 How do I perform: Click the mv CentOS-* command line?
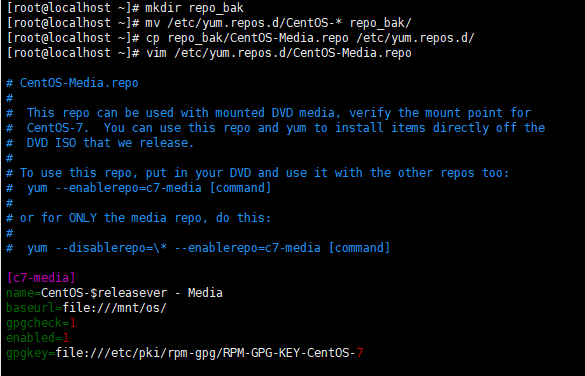click(209, 23)
